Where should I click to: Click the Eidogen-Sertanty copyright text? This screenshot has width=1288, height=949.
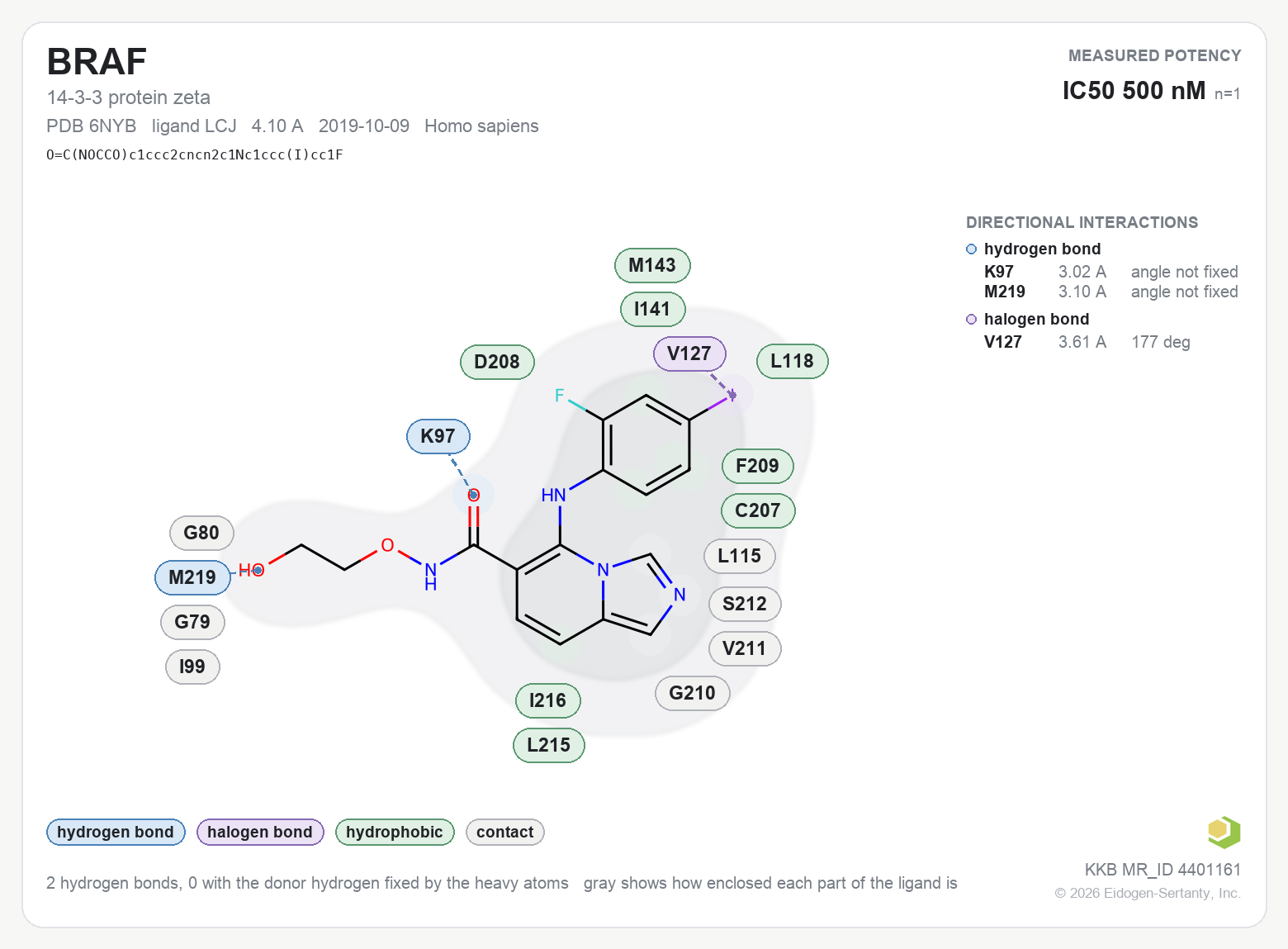tap(1148, 893)
